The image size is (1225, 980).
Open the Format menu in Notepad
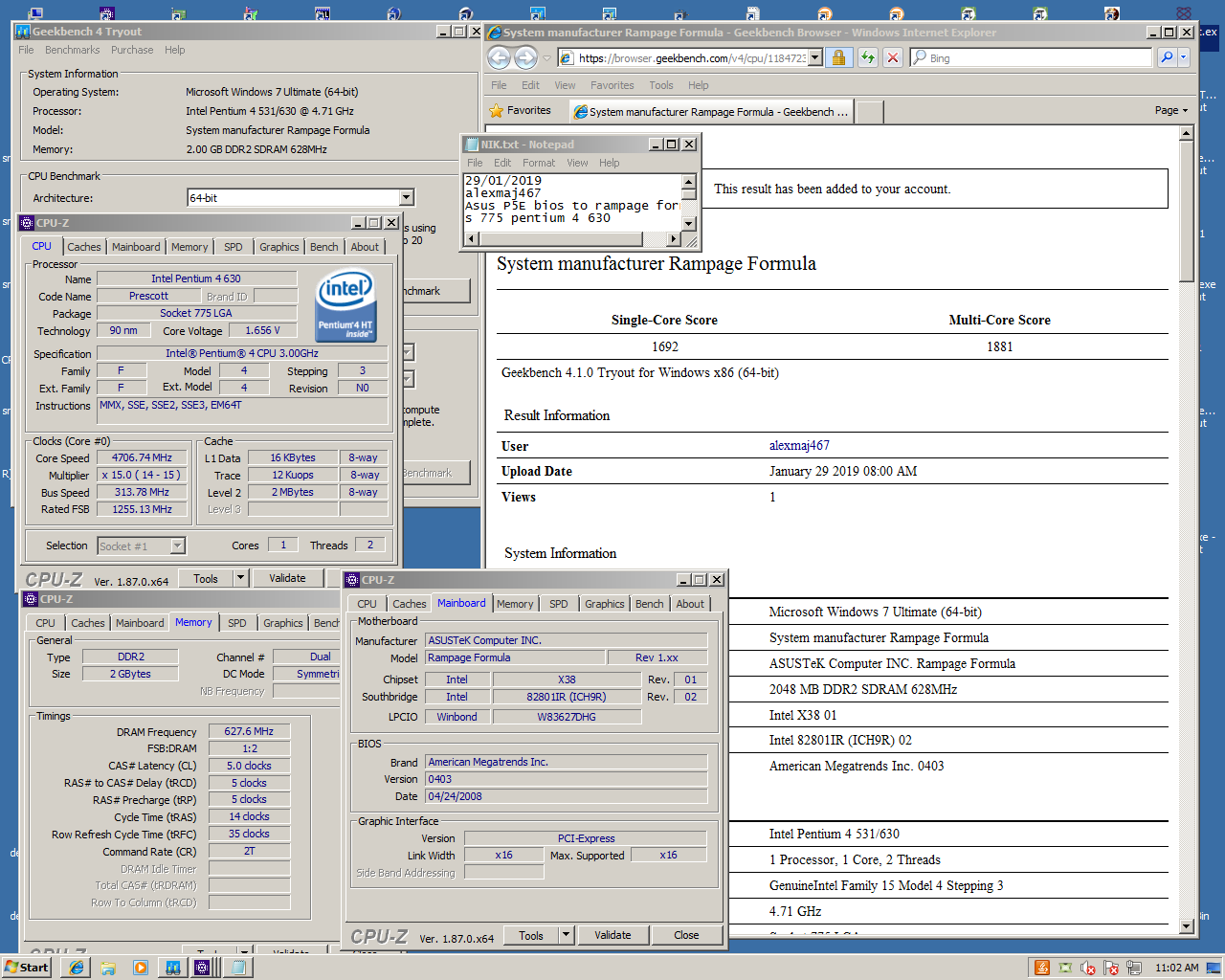tap(539, 163)
